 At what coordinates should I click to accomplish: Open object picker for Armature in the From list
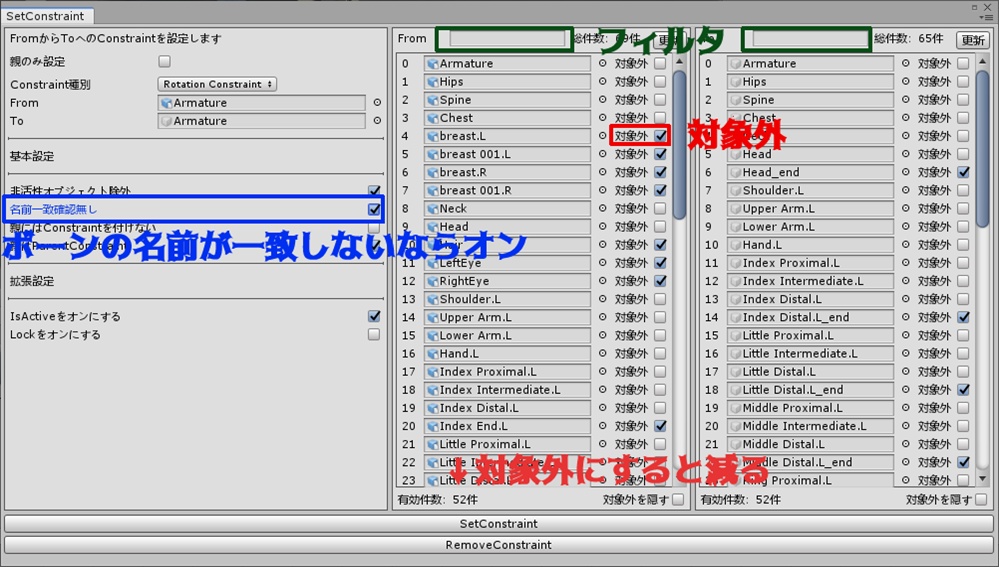point(602,63)
